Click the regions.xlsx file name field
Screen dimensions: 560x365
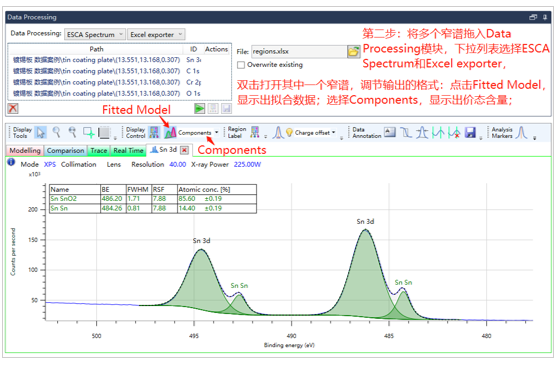299,51
